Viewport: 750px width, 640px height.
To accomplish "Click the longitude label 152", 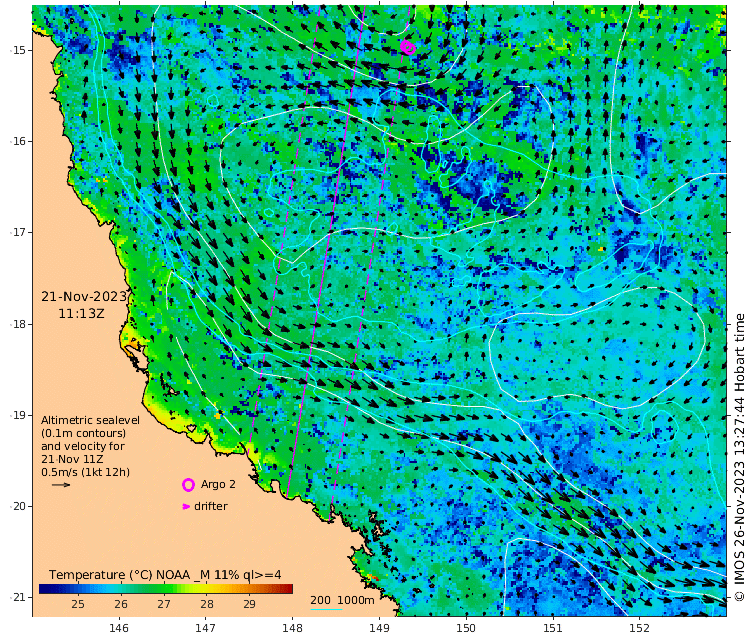I will 640,628.
